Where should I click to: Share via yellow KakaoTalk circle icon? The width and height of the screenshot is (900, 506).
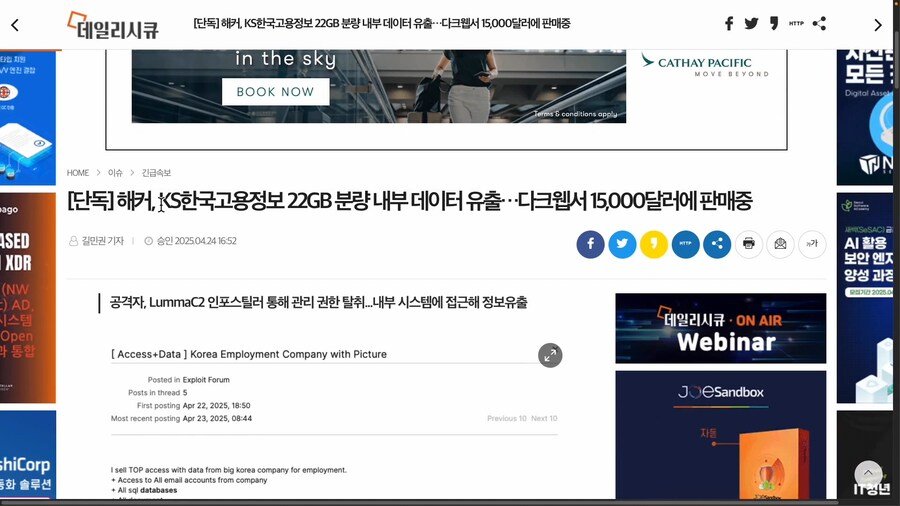[654, 244]
